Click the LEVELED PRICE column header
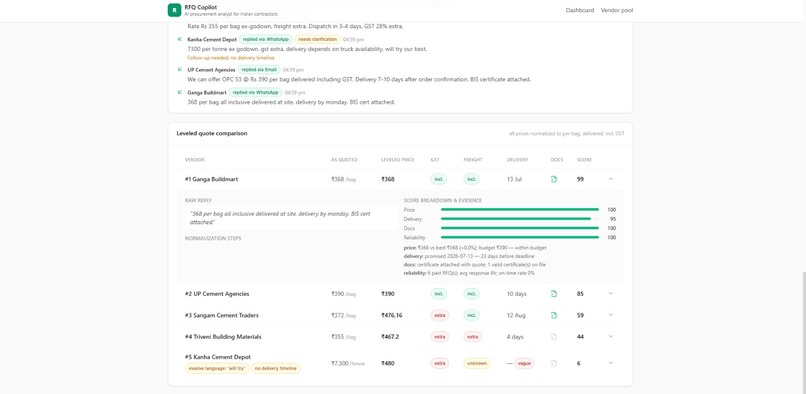The image size is (806, 394). [x=397, y=160]
